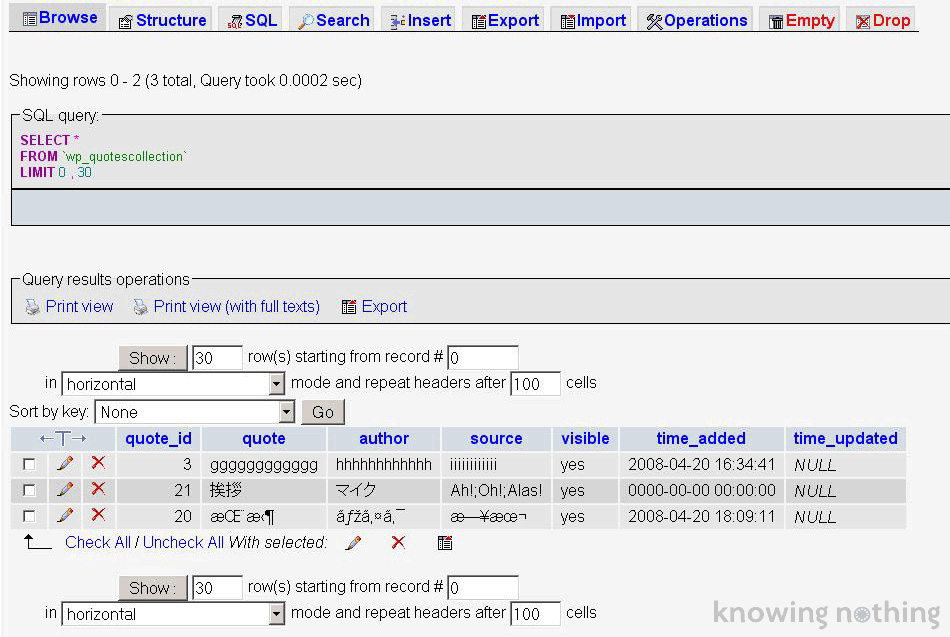
Task: Delete row with quote_id 20 red X
Action: pos(98,515)
